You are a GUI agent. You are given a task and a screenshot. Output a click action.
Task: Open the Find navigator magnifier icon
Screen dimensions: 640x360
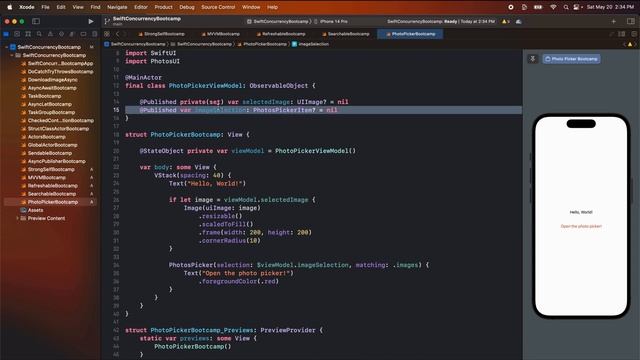[39, 34]
